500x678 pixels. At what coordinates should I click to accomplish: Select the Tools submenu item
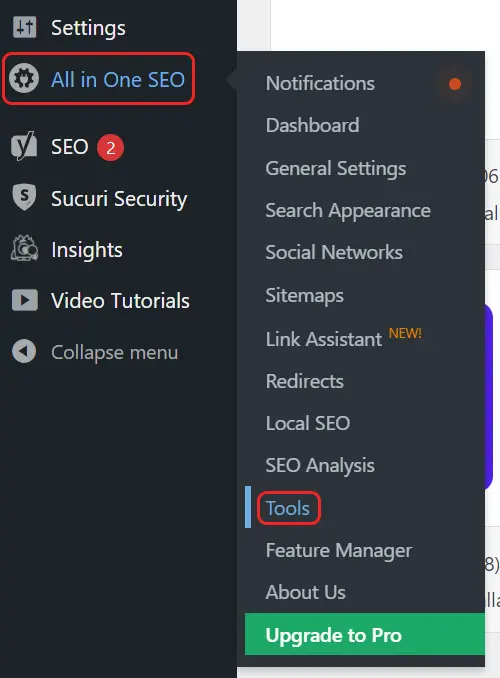288,508
